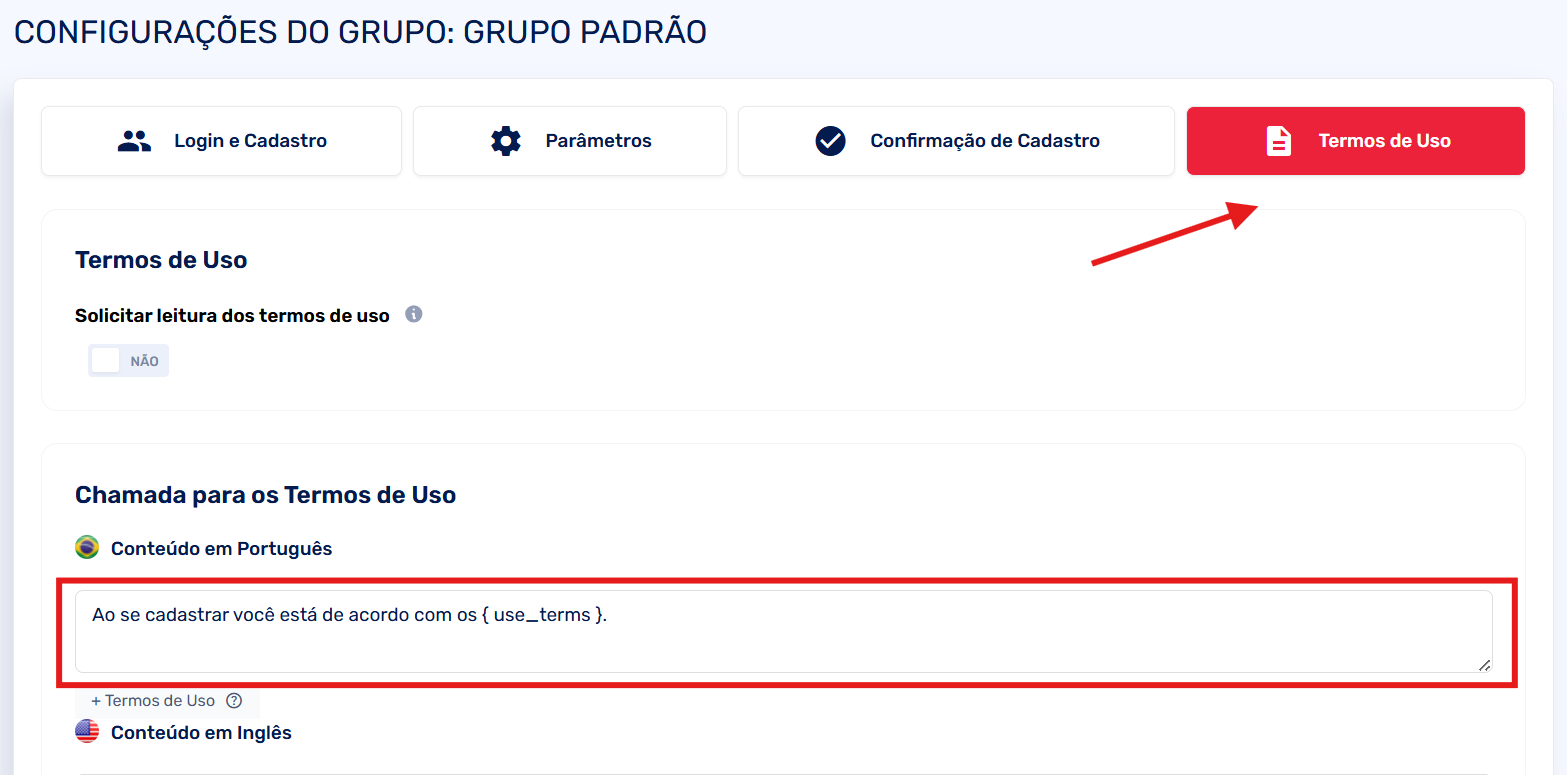Click the { use_terms } placeholder text
The width and height of the screenshot is (1567, 775).
click(541, 615)
